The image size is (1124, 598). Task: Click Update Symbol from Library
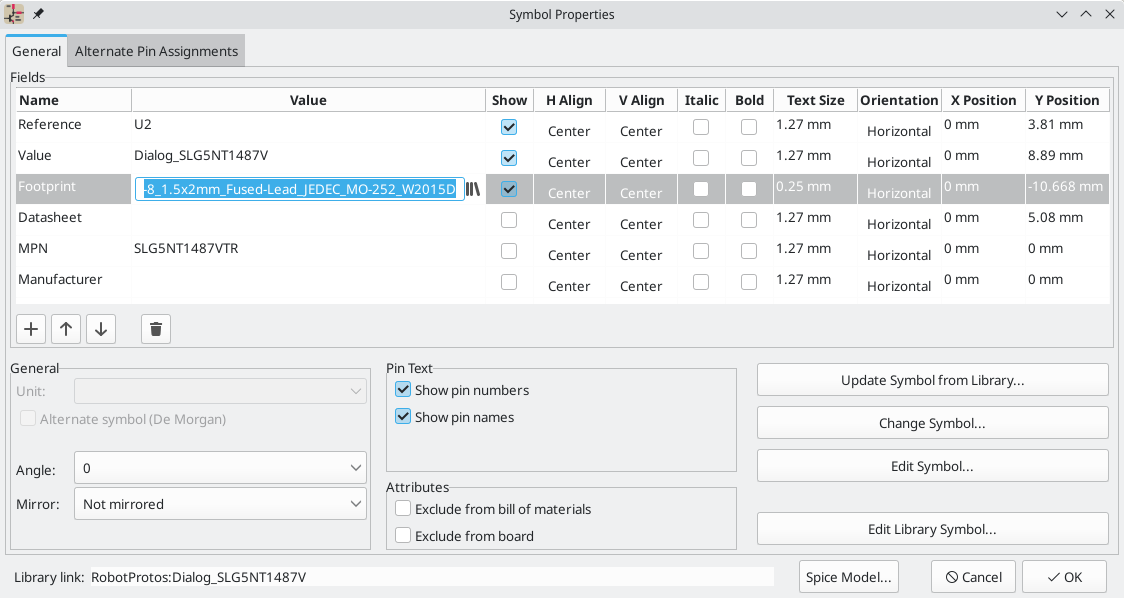[932, 379]
